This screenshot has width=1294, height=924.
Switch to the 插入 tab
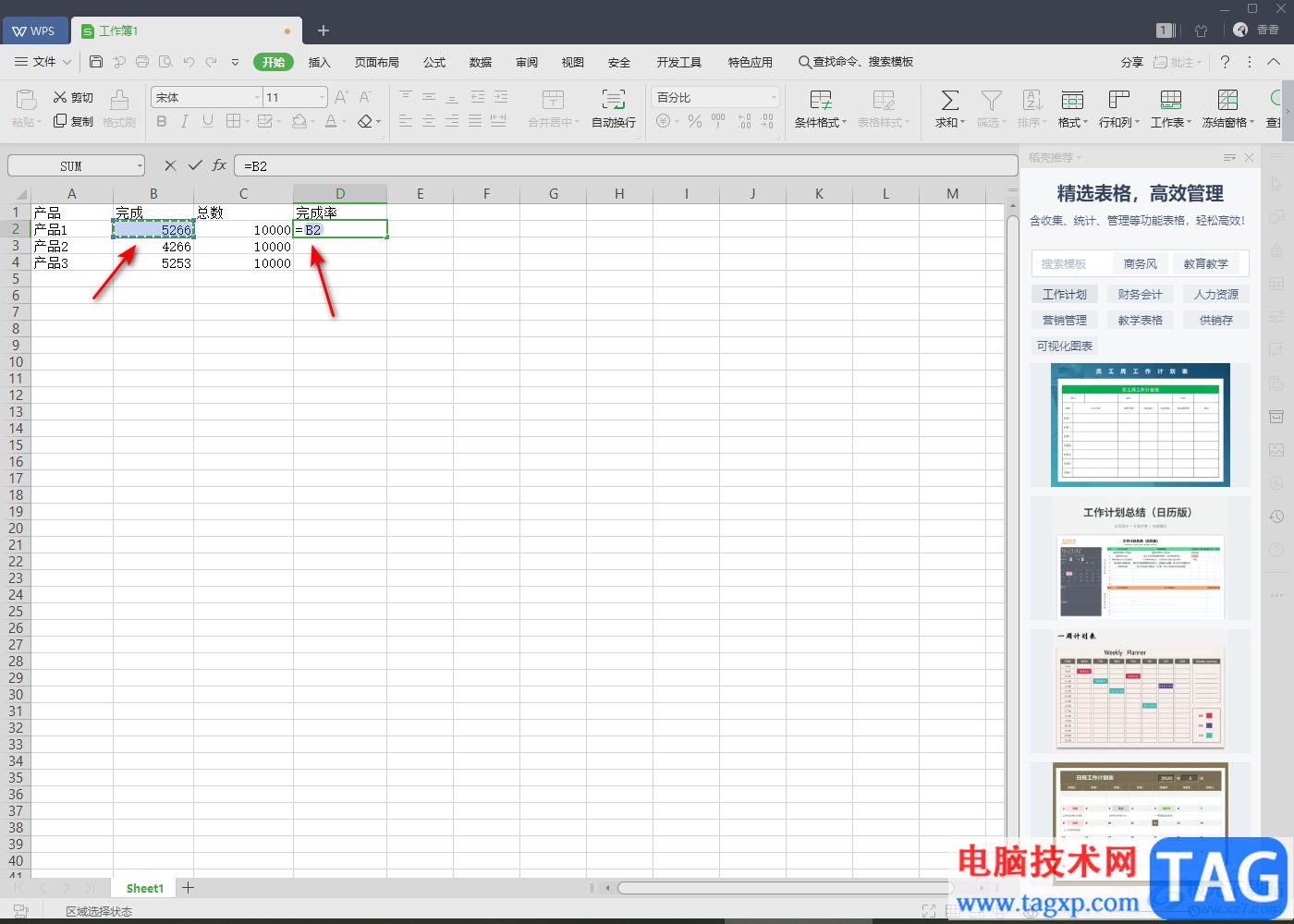(x=319, y=62)
